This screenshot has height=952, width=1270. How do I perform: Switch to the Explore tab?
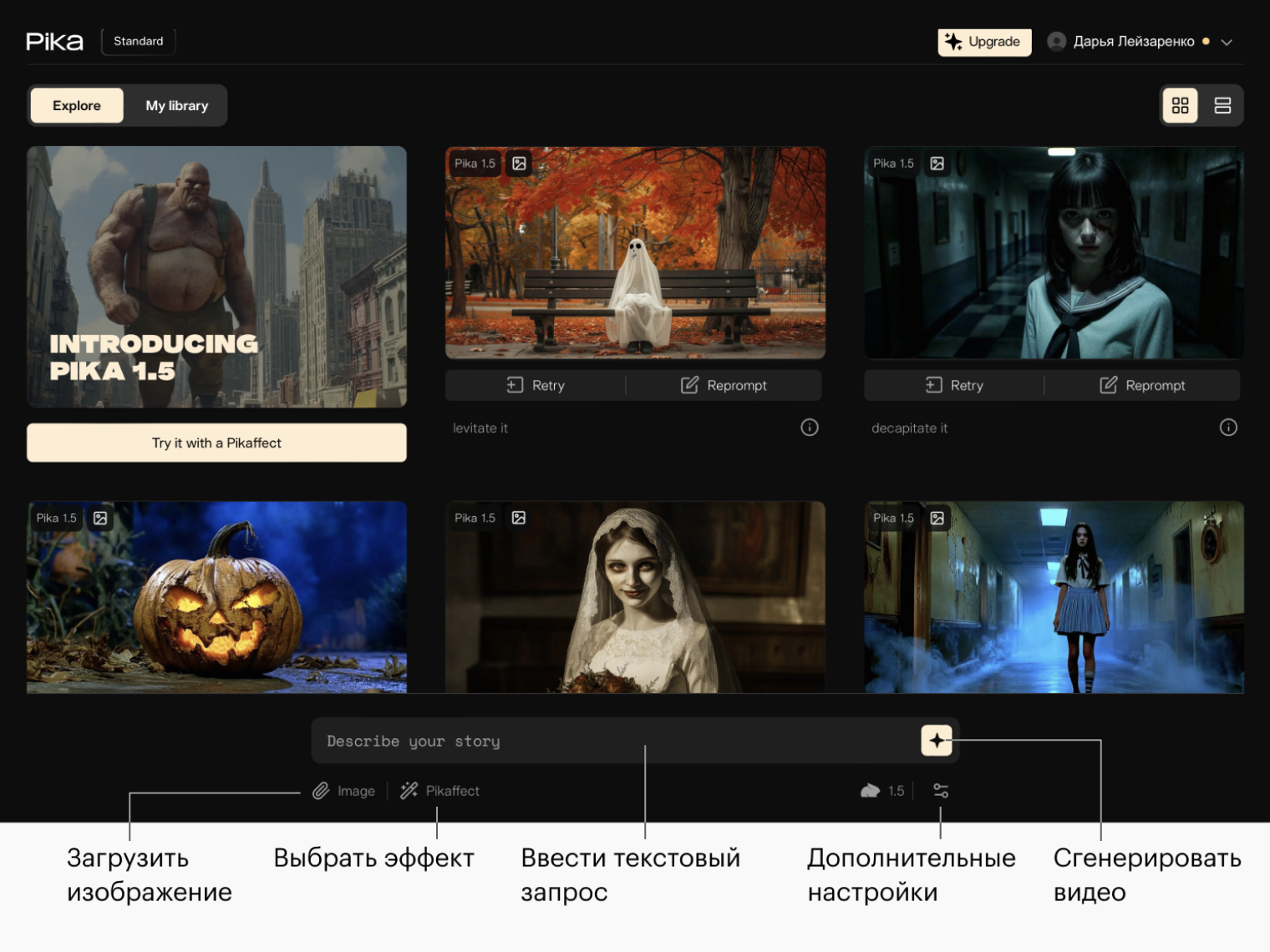pyautogui.click(x=77, y=105)
